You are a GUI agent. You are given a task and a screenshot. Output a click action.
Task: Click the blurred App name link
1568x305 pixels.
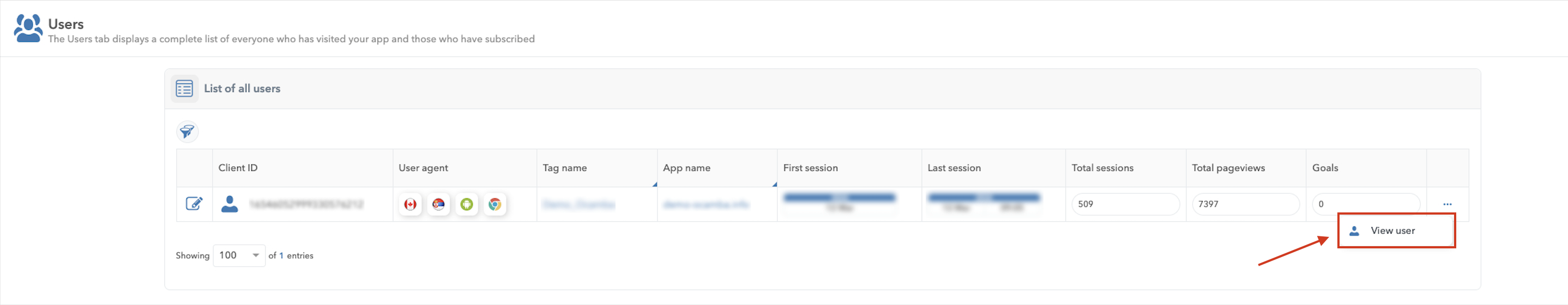pyautogui.click(x=705, y=204)
